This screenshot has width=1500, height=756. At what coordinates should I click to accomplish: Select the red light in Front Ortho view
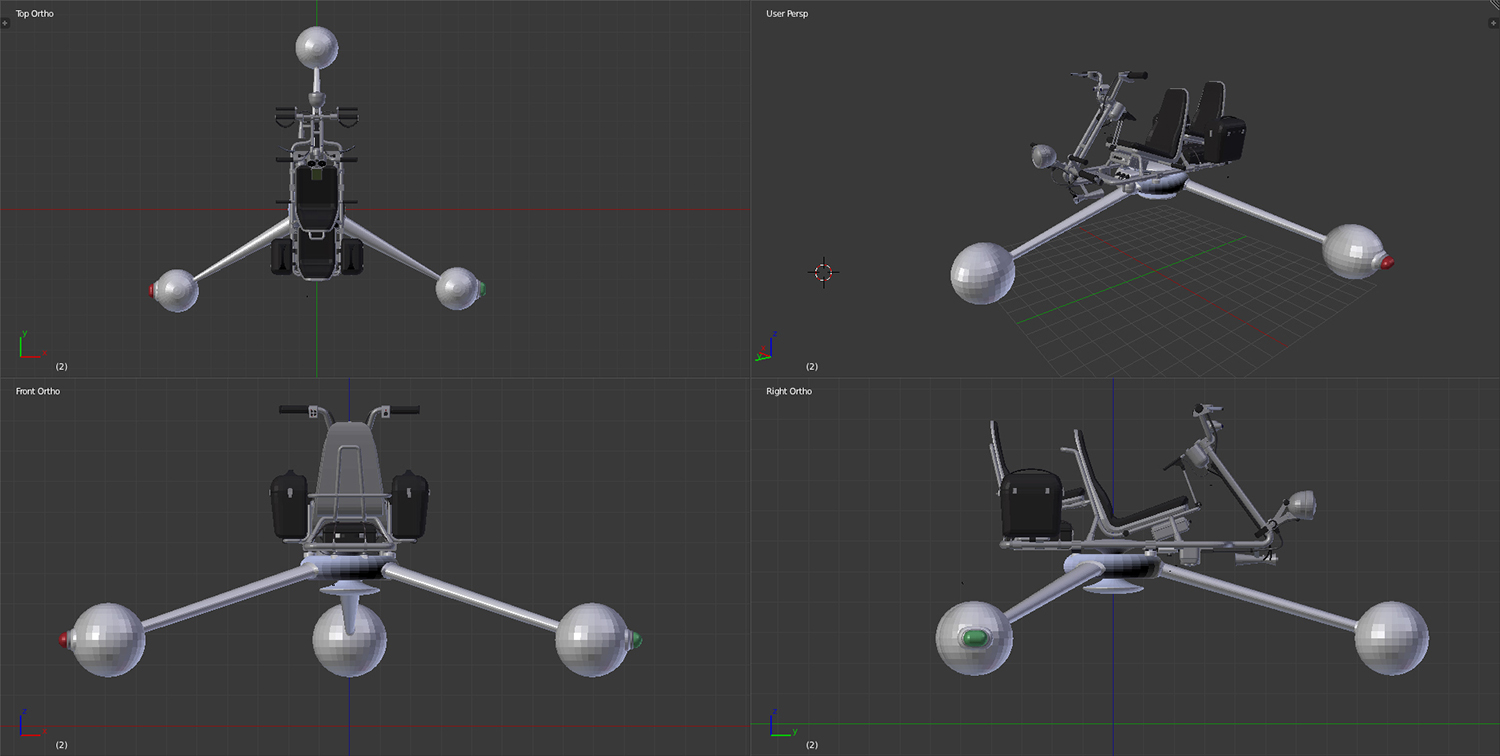(x=65, y=638)
